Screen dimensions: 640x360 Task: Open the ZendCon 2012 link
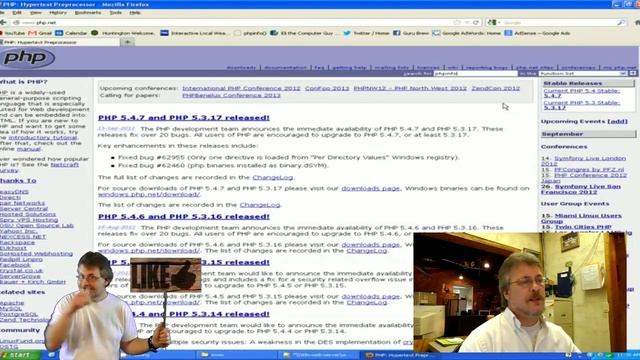pyautogui.click(x=496, y=88)
